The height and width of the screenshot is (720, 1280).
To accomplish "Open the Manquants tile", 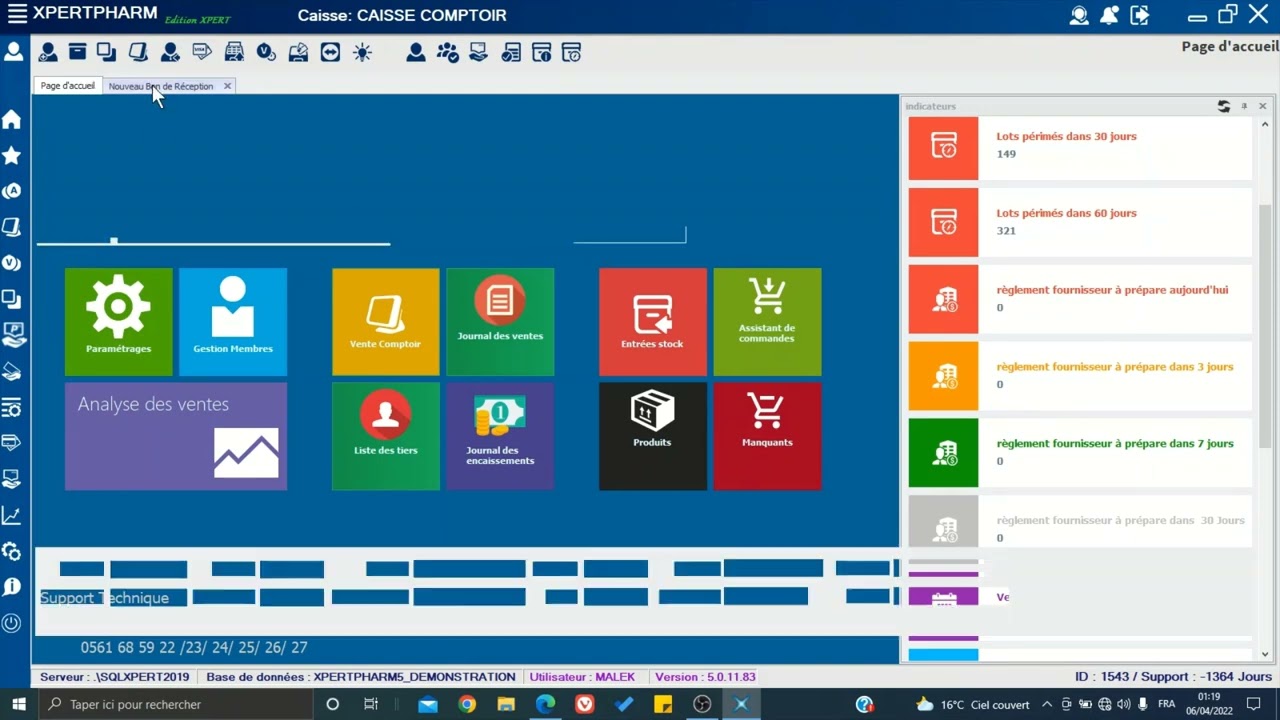I will [767, 436].
